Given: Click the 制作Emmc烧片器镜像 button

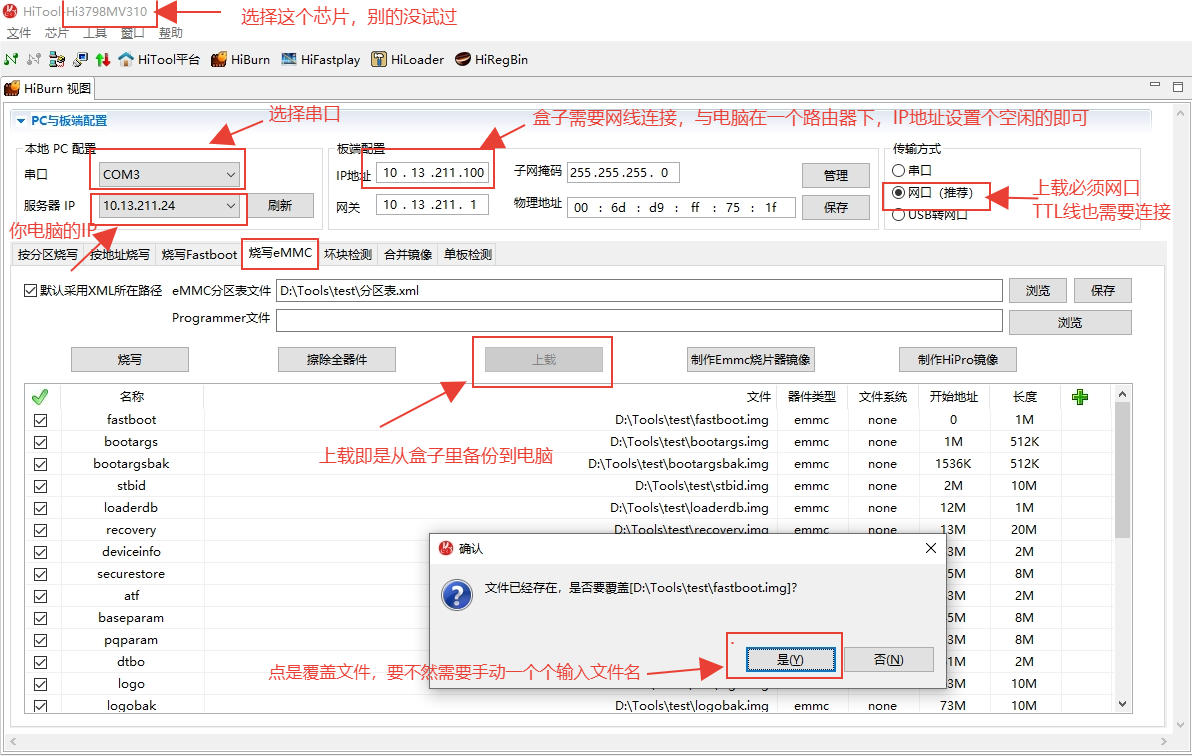Looking at the screenshot, I should 751,360.
